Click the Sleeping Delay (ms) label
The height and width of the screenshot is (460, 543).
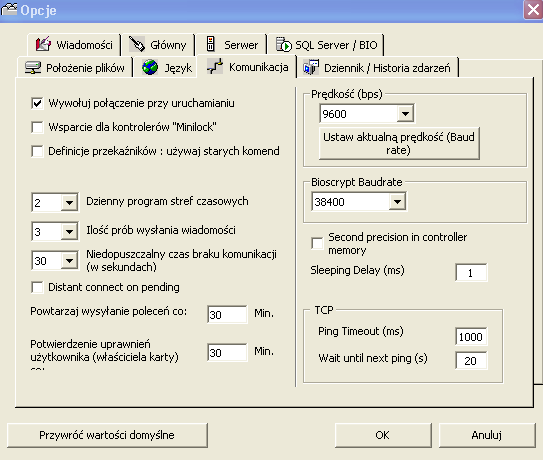click(357, 270)
